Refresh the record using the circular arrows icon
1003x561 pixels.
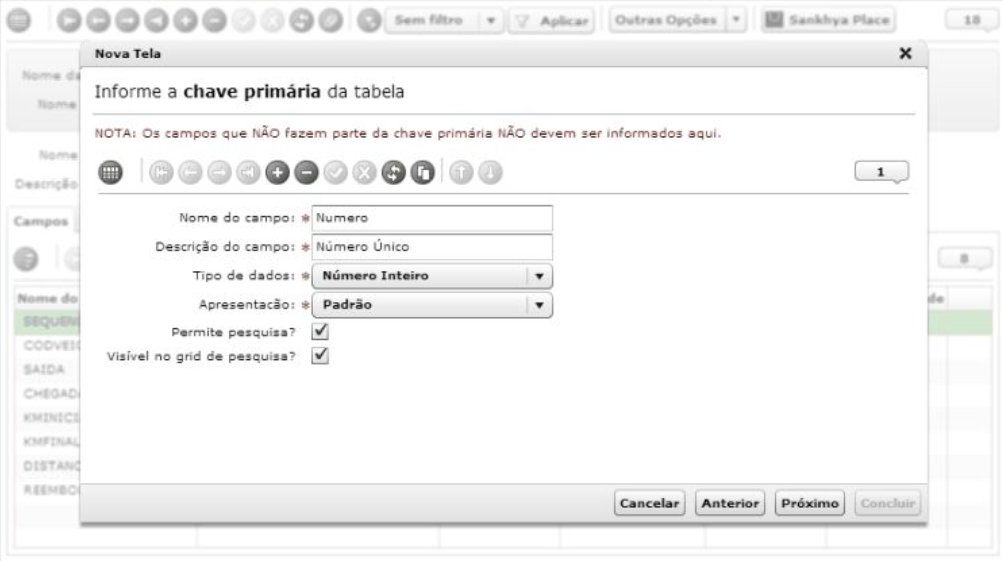tap(394, 173)
